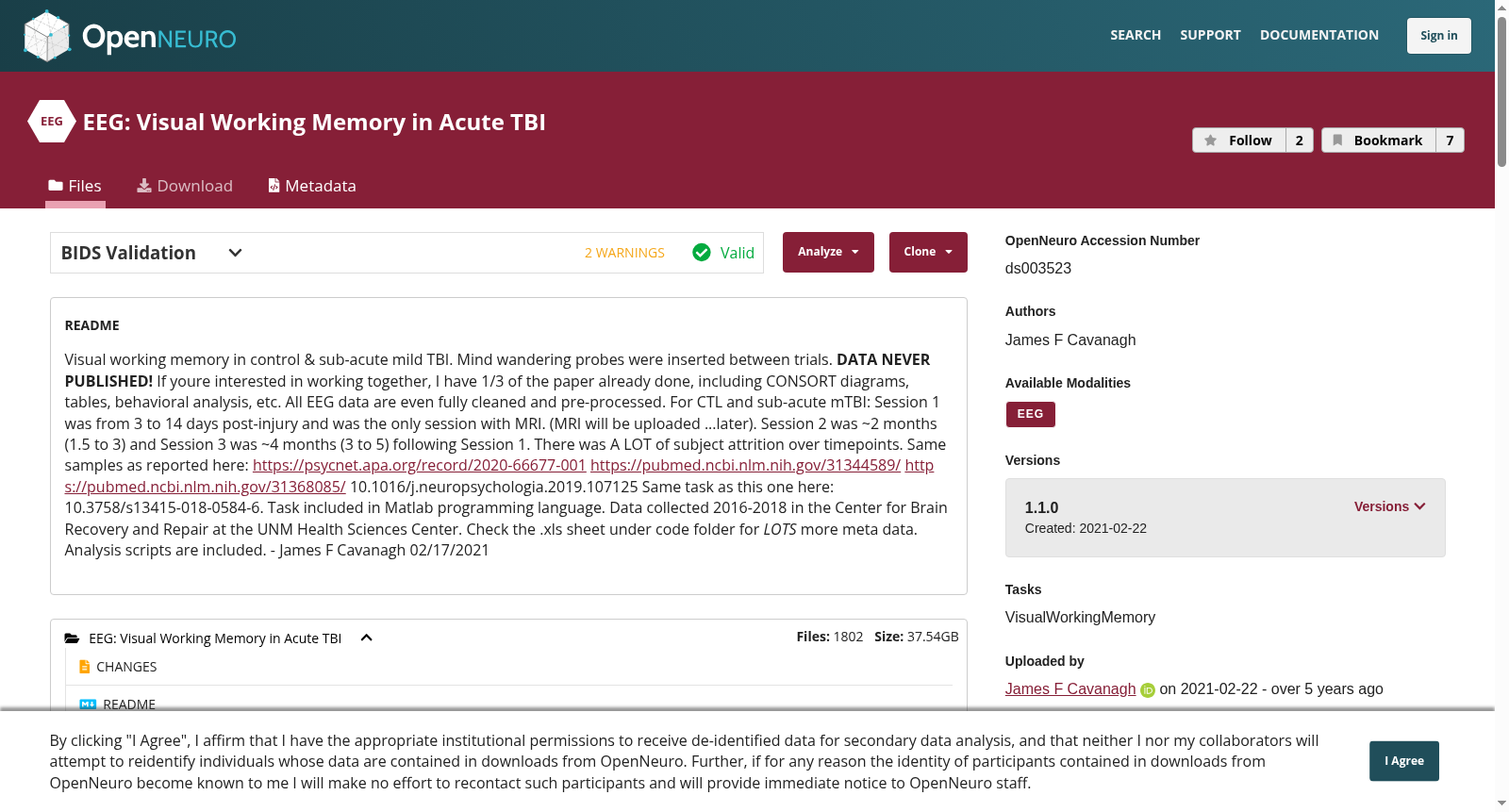Click the VisualWorkingMemory task name
This screenshot has width=1509, height=812.
point(1080,618)
